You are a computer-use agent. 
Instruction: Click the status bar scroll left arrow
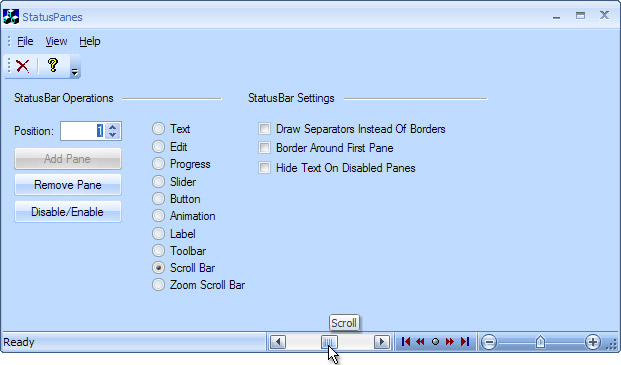click(x=278, y=342)
